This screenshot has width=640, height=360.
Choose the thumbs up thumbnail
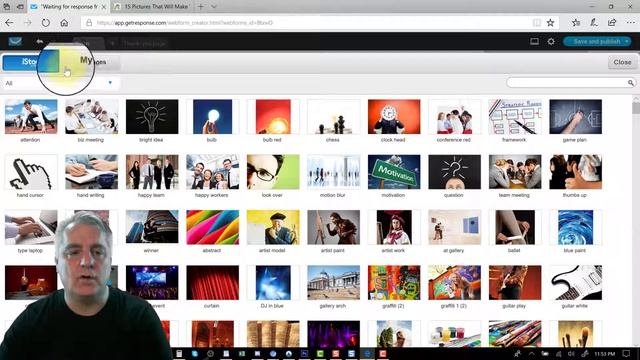576,172
